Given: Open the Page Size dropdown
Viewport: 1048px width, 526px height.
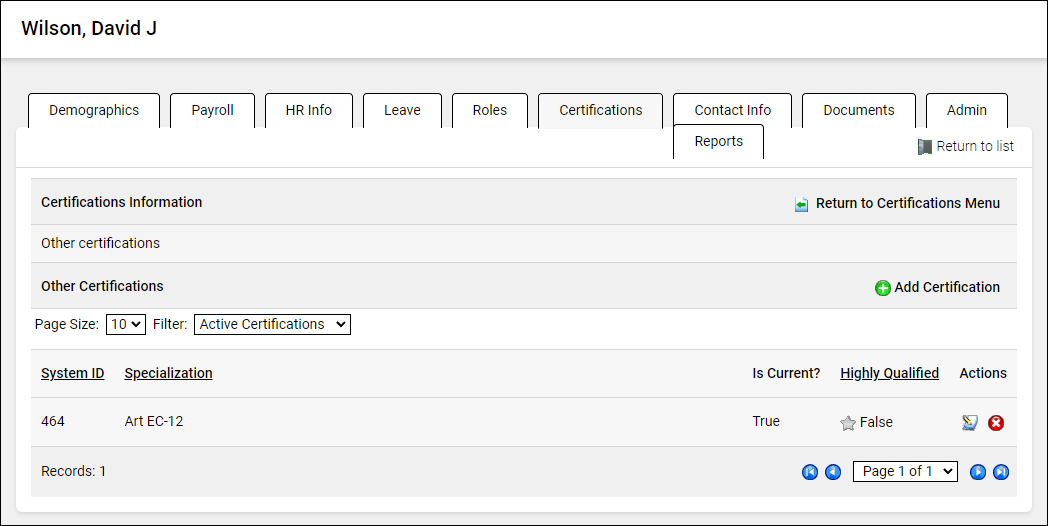Looking at the screenshot, I should (126, 324).
